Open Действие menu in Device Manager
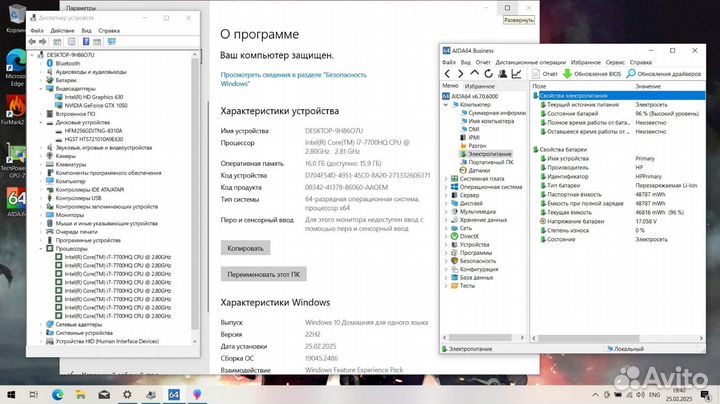Viewport: 720px width, 404px height. tap(62, 30)
